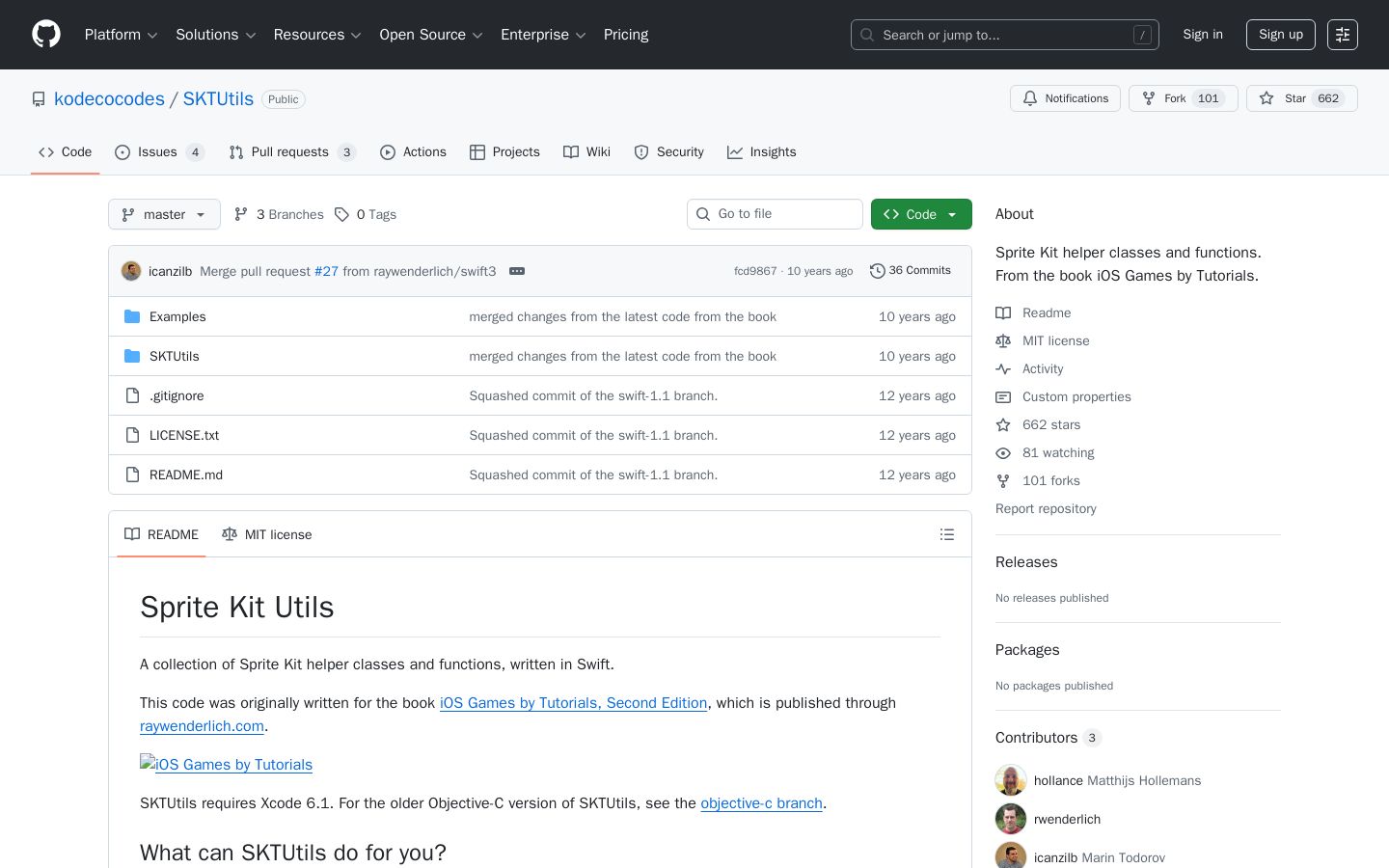Viewport: 1389px width, 868px height.
Task: Expand the Solutions menu
Action: [x=215, y=35]
